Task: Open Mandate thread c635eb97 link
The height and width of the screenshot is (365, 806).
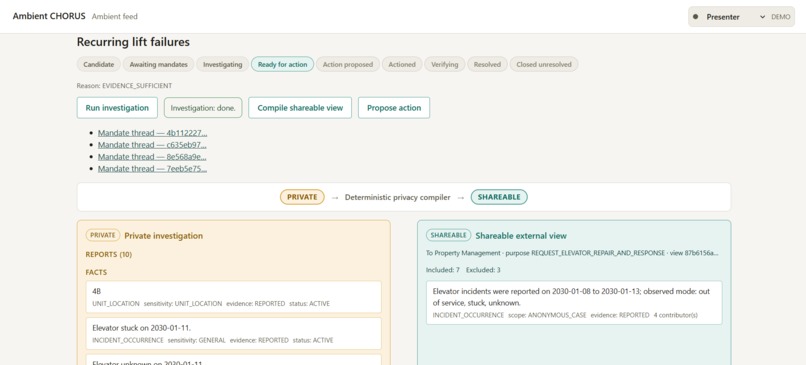Action: coord(153,145)
